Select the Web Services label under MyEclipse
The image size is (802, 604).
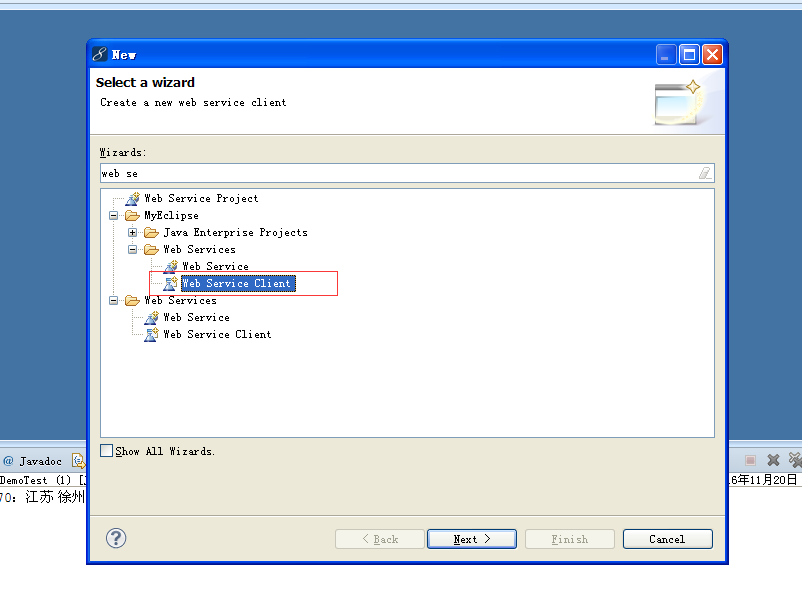coord(199,250)
